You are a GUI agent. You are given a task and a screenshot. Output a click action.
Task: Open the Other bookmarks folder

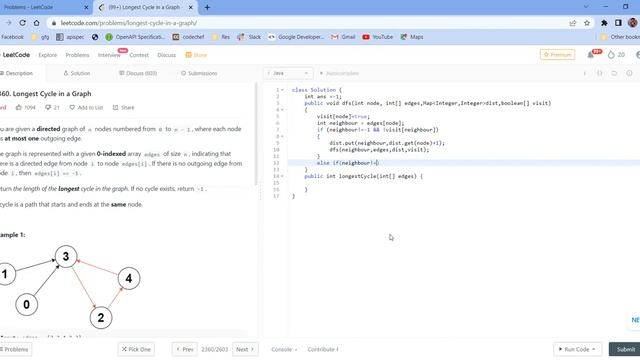click(x=620, y=37)
